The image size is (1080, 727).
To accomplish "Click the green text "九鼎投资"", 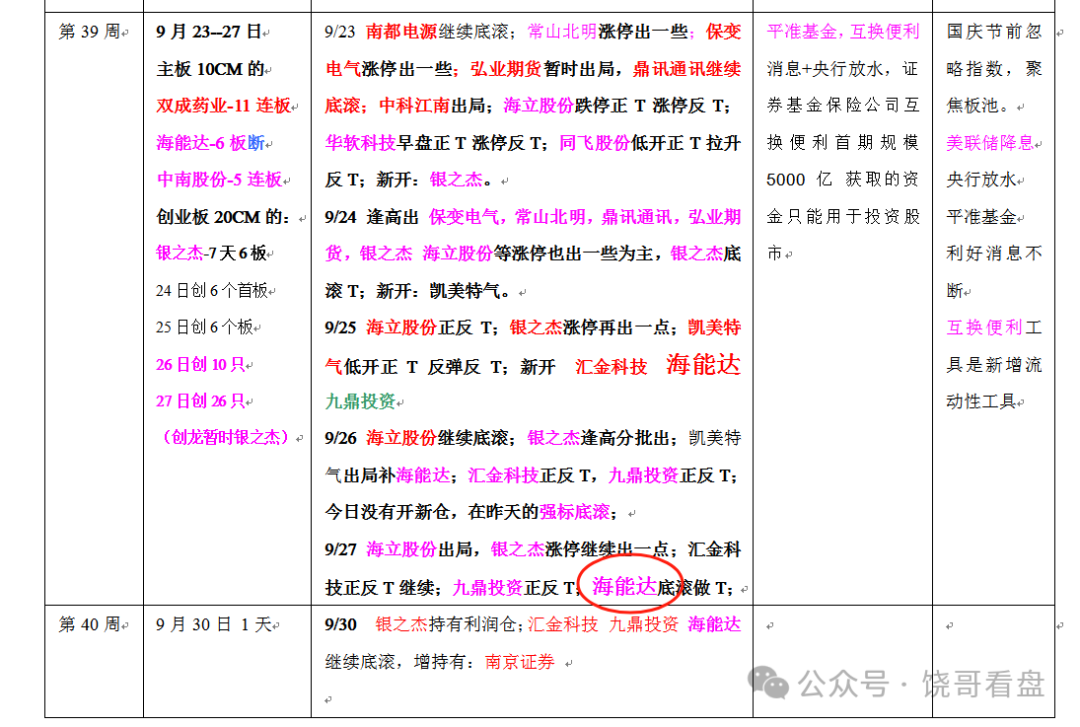I will pos(360,401).
